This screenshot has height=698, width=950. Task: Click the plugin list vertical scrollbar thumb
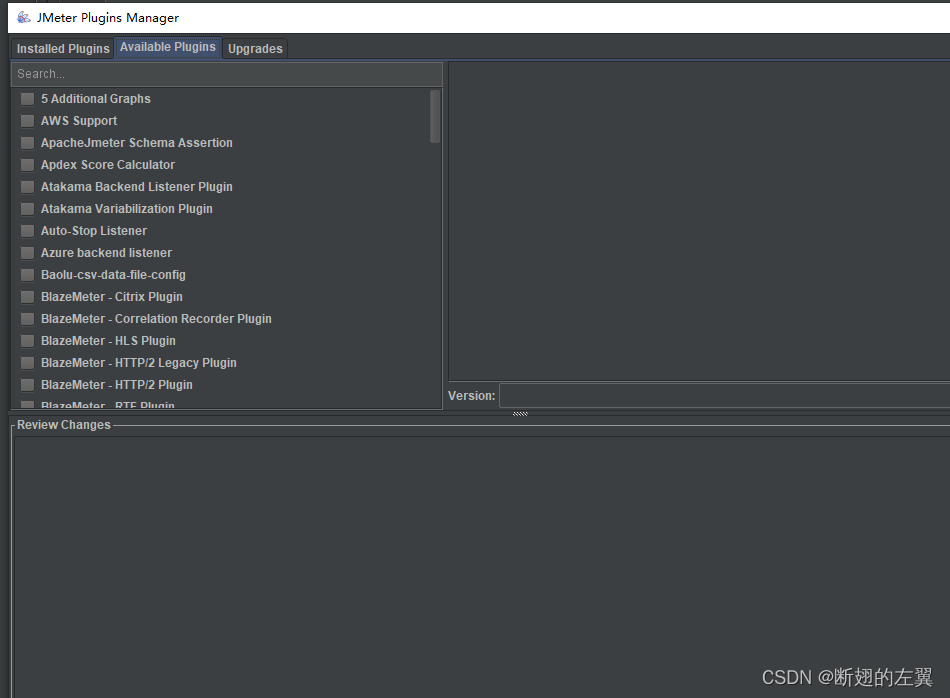pyautogui.click(x=435, y=116)
